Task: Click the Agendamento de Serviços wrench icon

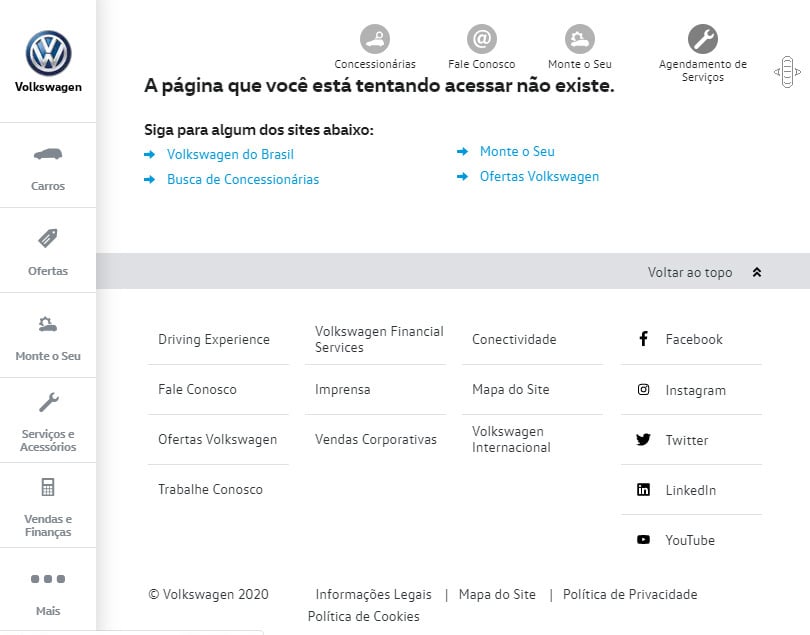Action: coord(703,39)
